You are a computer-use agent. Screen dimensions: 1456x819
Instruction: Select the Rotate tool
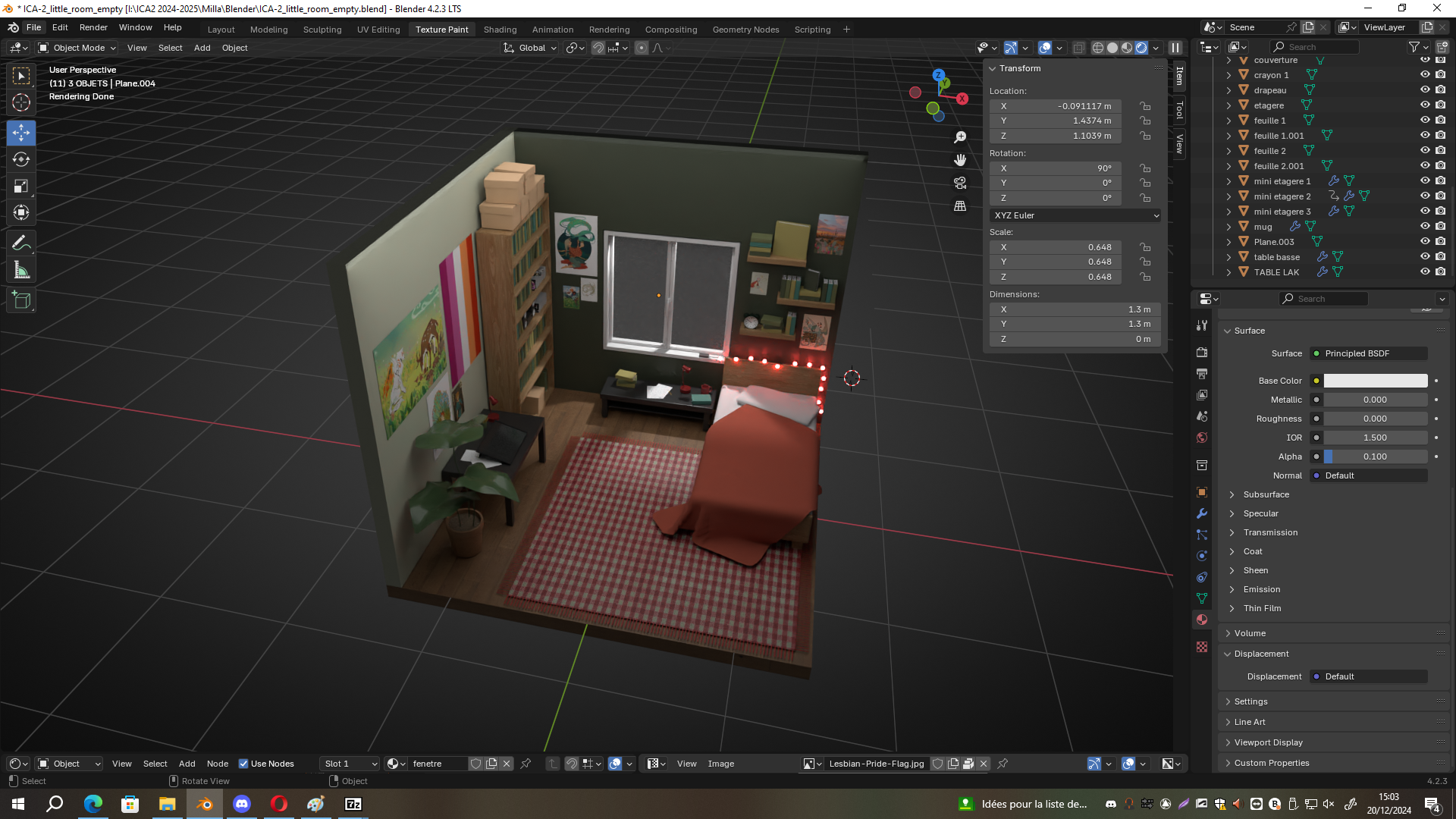[21, 159]
